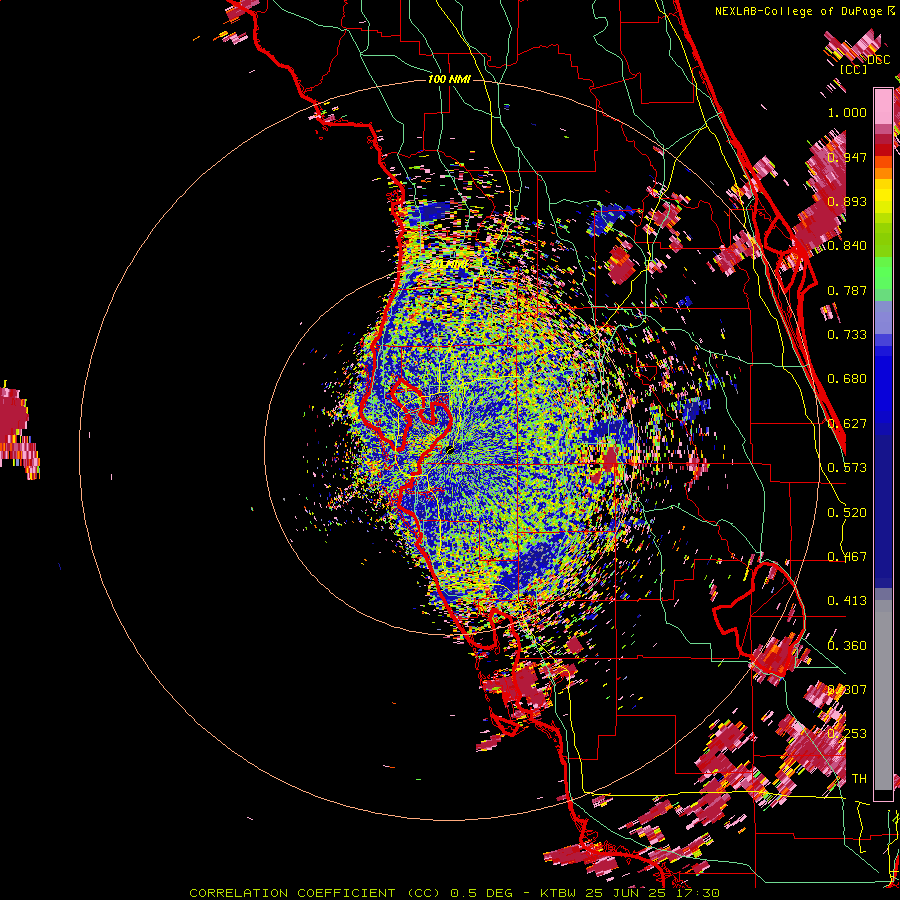Click the 0.413 scale value

pos(847,601)
